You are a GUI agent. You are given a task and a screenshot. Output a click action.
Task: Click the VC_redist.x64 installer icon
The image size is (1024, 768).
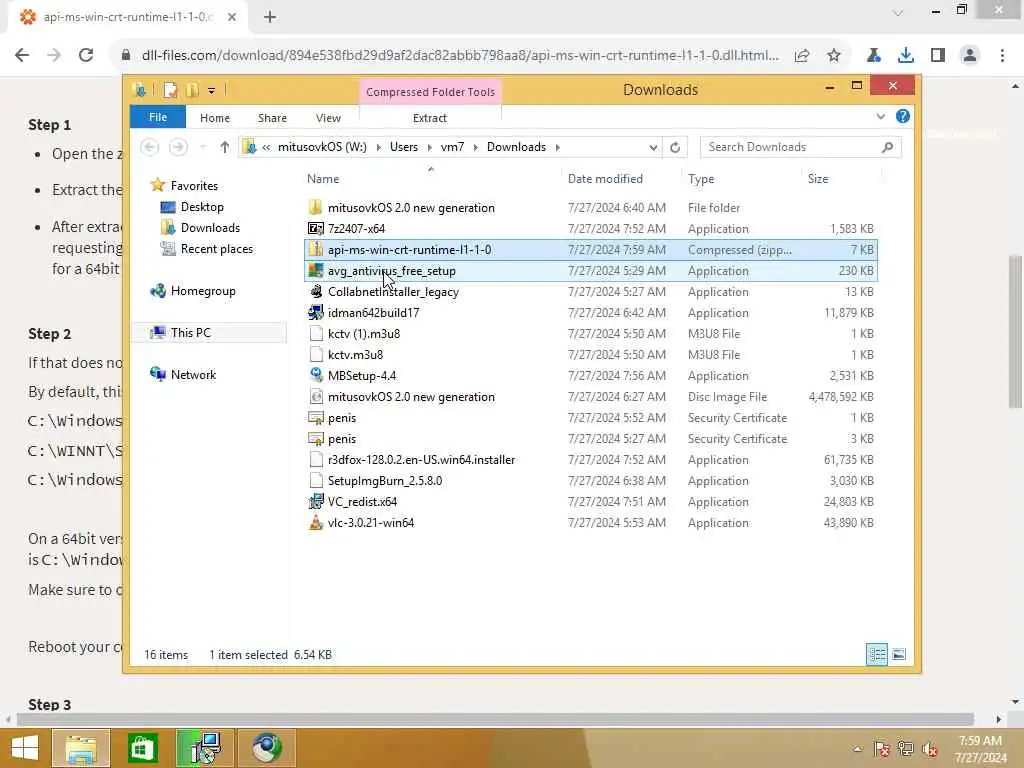click(316, 502)
